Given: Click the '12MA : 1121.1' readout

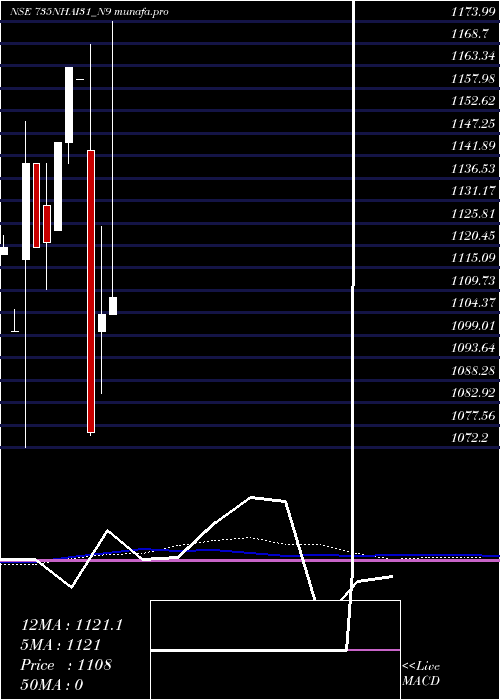Looking at the screenshot, I should (x=71, y=625).
